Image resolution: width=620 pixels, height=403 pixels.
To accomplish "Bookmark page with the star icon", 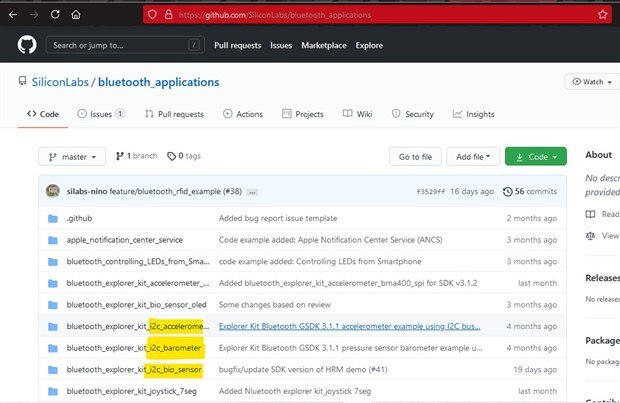I will (x=602, y=15).
